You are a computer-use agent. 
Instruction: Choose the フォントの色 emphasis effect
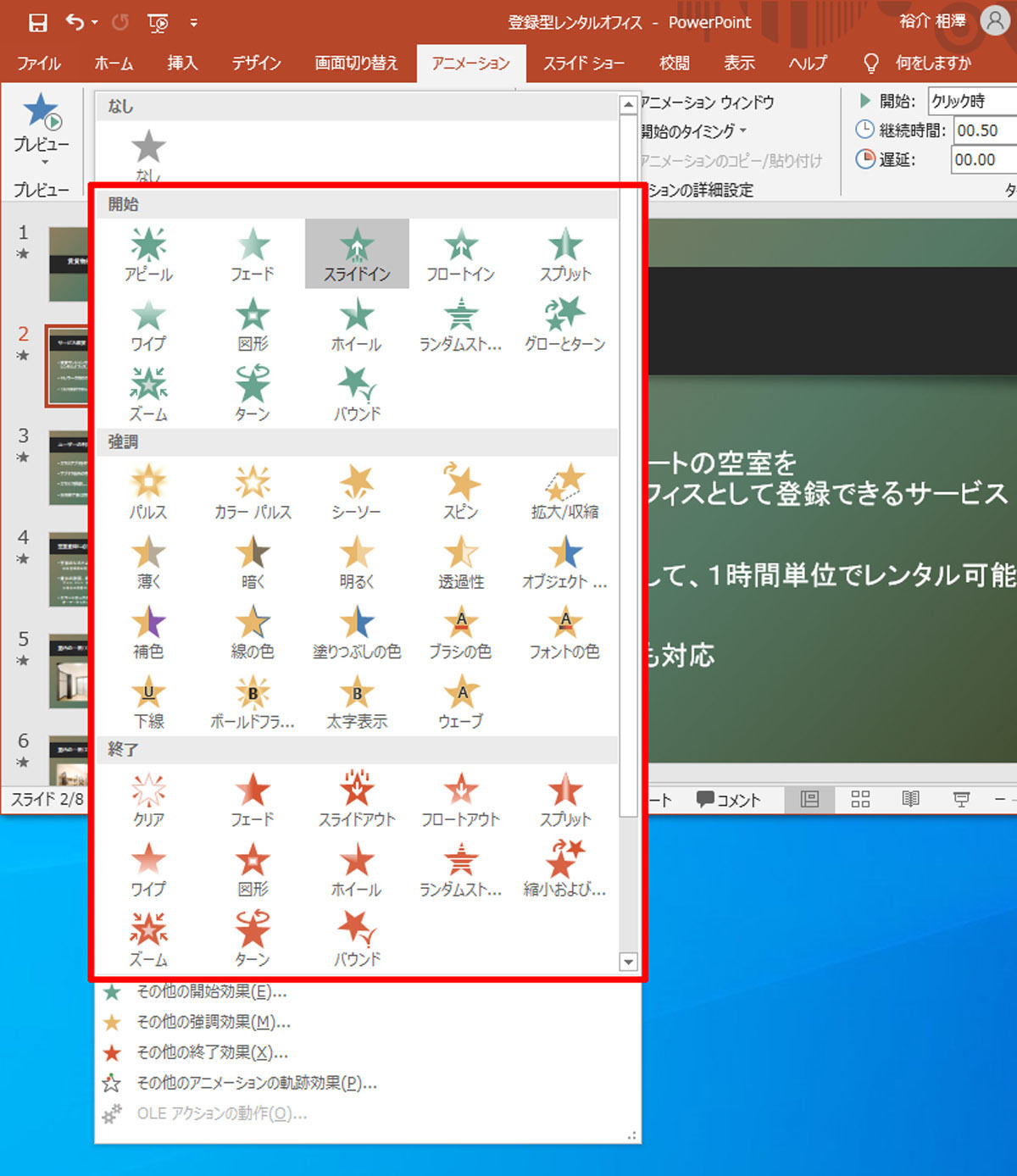[x=565, y=632]
